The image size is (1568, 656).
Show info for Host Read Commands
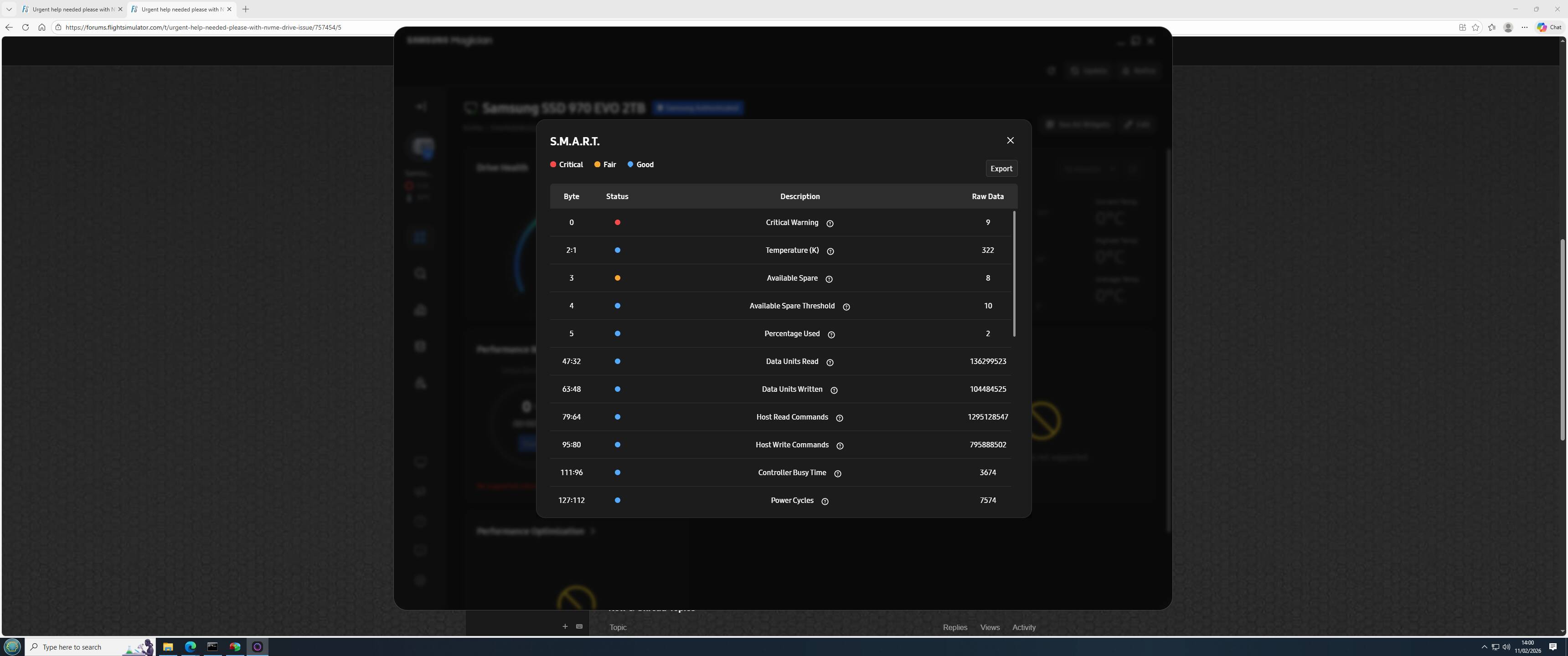(x=840, y=418)
